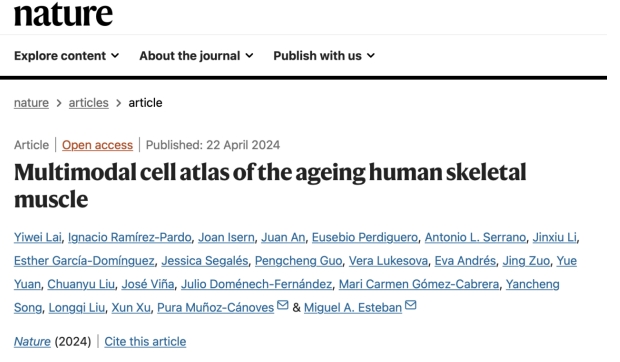Click Cite this article link
Screen dimensions: 620x362
tap(145, 341)
